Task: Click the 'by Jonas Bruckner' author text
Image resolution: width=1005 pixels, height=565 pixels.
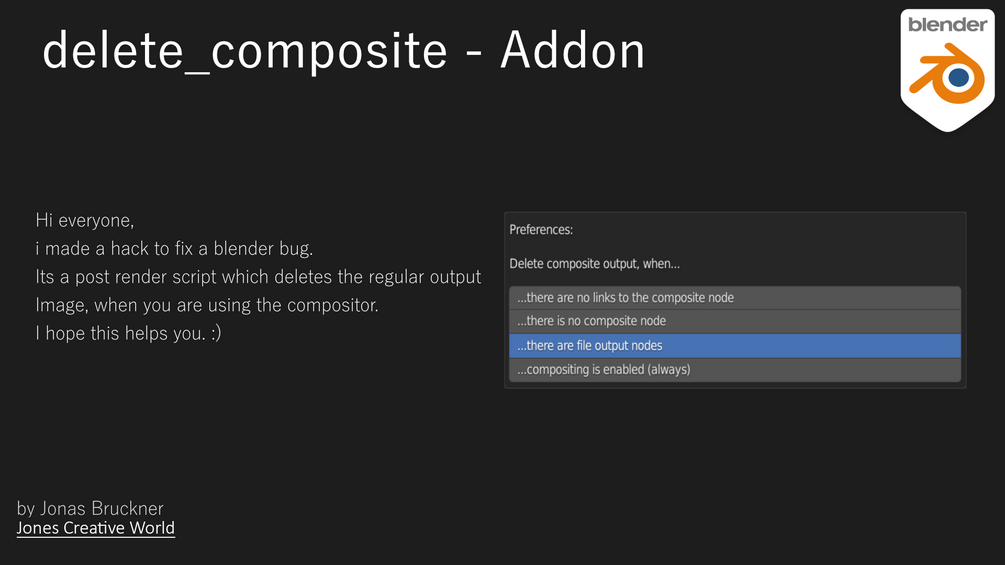Action: point(90,508)
